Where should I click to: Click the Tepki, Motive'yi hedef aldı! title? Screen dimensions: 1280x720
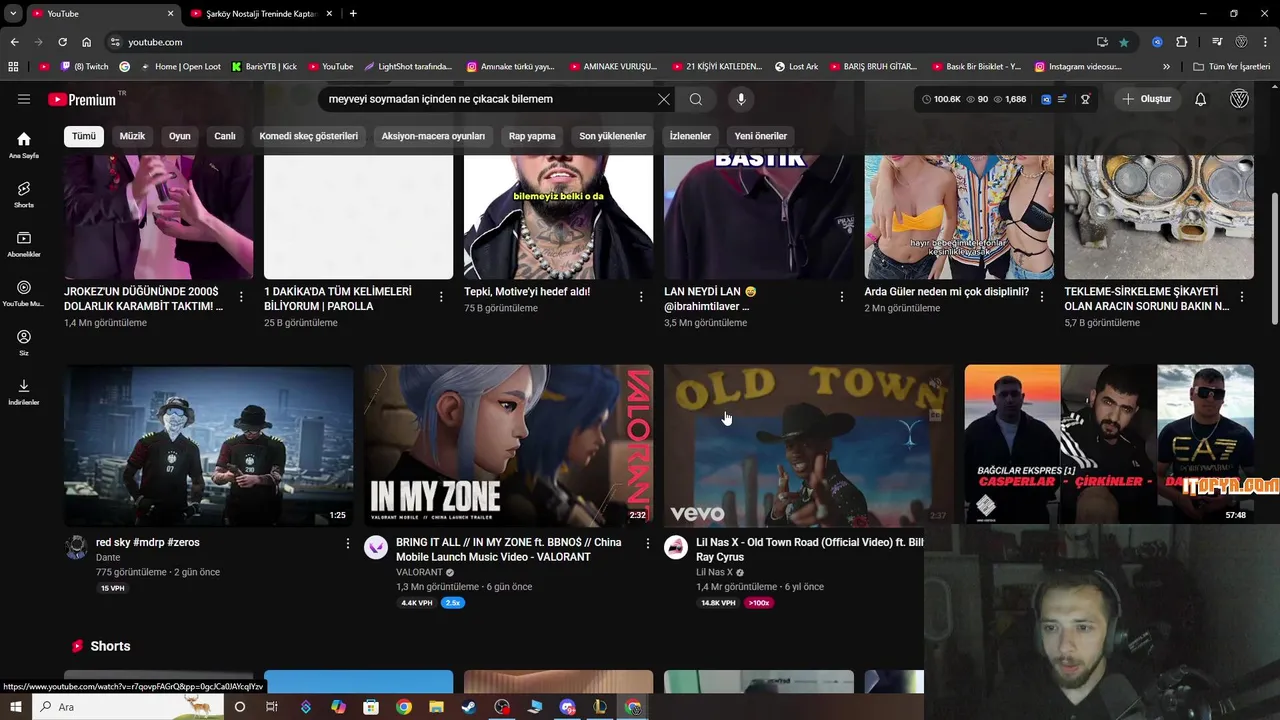click(527, 292)
